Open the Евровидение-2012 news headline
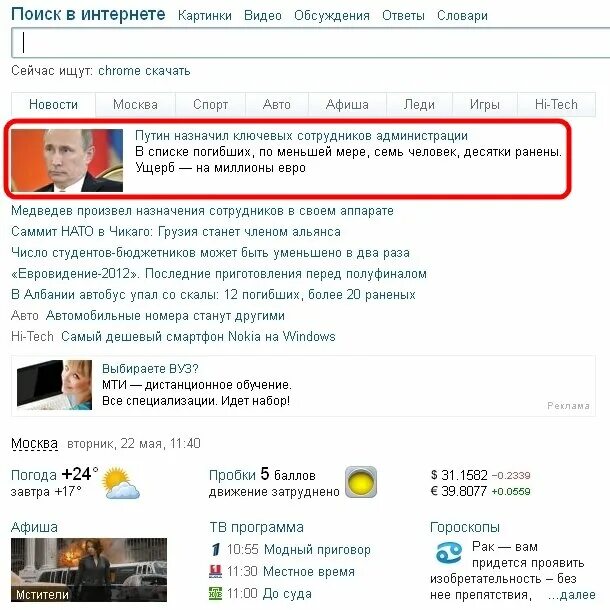Image resolution: width=610 pixels, height=610 pixels. pyautogui.click(x=219, y=274)
